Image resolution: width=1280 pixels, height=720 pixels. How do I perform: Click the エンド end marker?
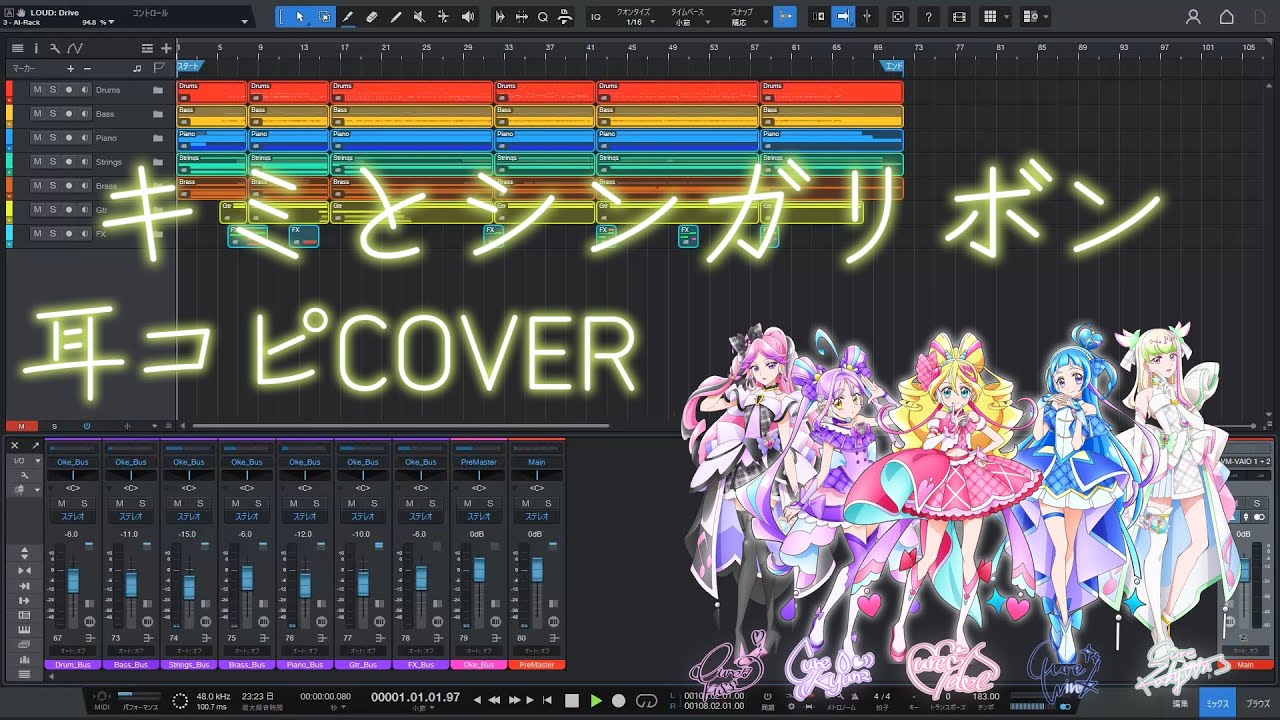pos(892,67)
